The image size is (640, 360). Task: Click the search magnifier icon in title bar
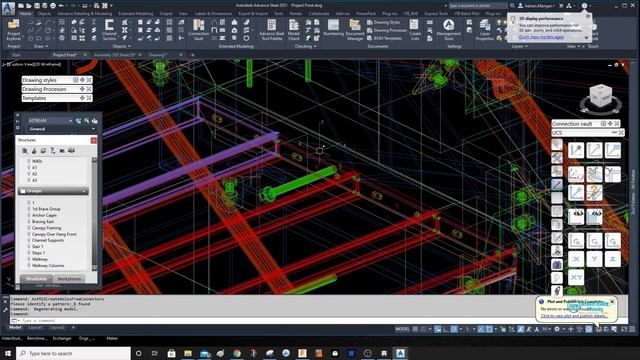(512, 6)
